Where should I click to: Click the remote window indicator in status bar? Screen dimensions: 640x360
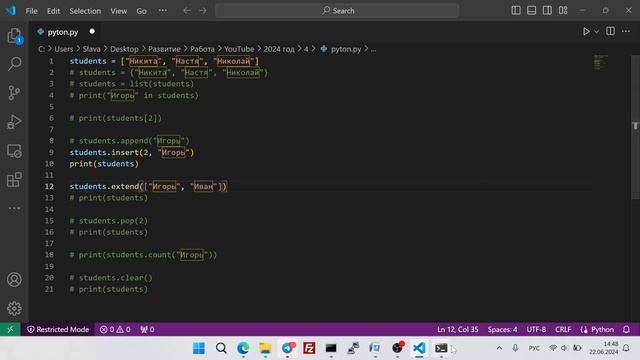tap(10, 329)
